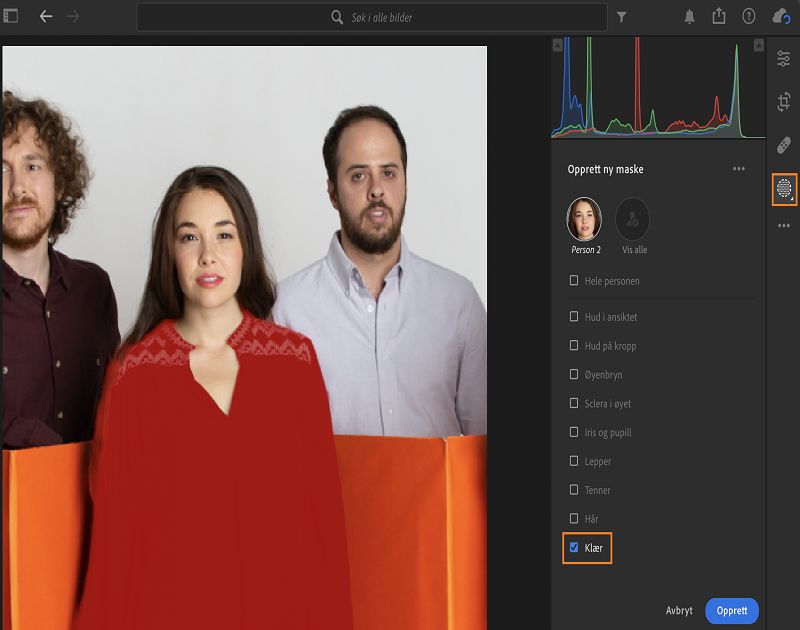Go back with the left arrow
Screen dimensions: 800x630
point(46,16)
